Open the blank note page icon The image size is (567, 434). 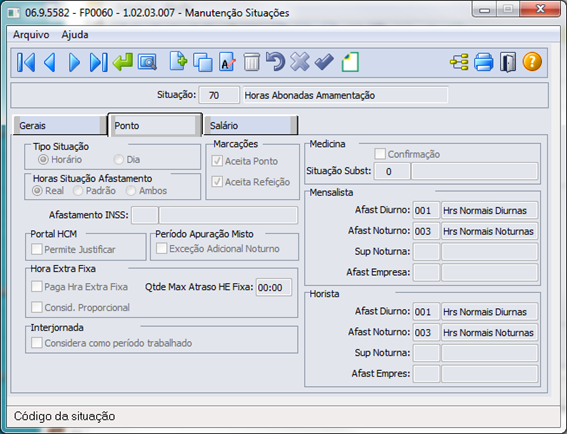pos(350,62)
